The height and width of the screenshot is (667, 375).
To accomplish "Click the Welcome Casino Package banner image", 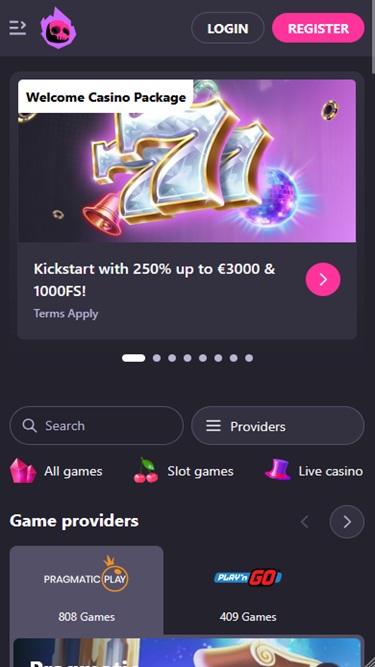I will coord(187,161).
